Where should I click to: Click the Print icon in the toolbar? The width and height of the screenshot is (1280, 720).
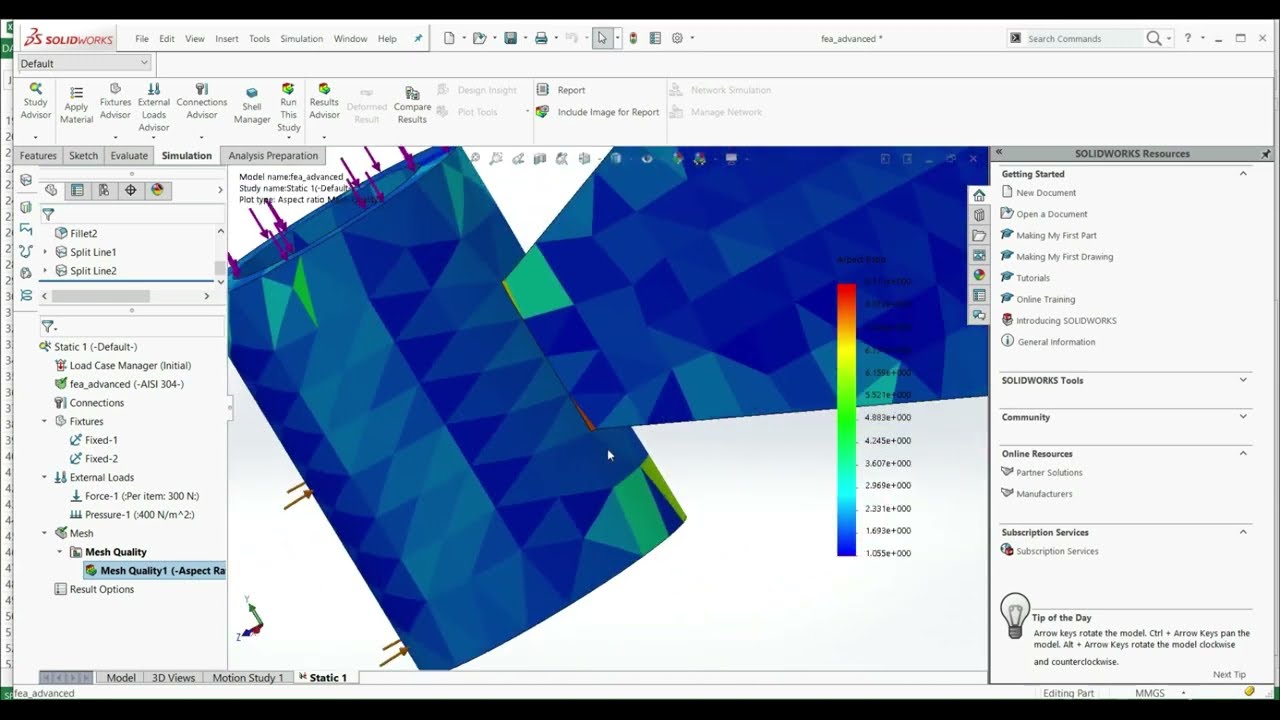[541, 38]
